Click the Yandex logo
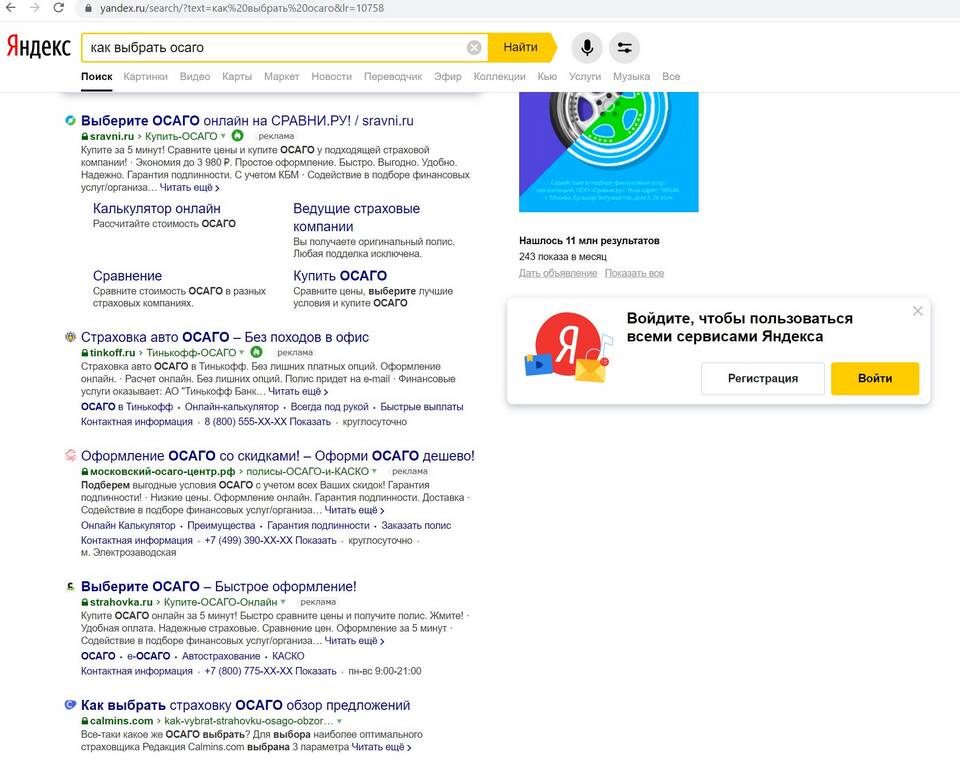Image resolution: width=960 pixels, height=762 pixels. (39, 47)
